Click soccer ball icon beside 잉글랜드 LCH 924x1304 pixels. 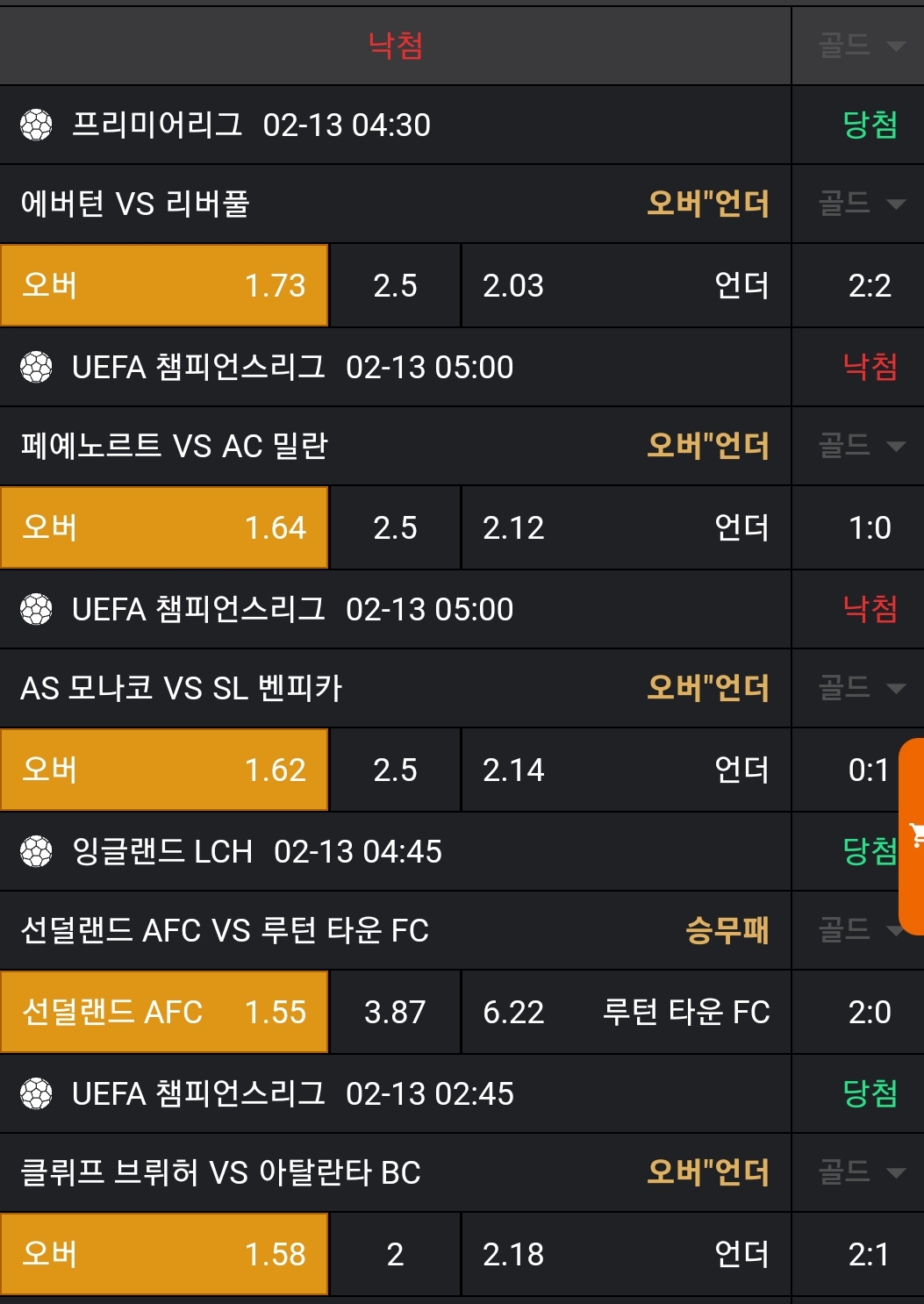[36, 852]
